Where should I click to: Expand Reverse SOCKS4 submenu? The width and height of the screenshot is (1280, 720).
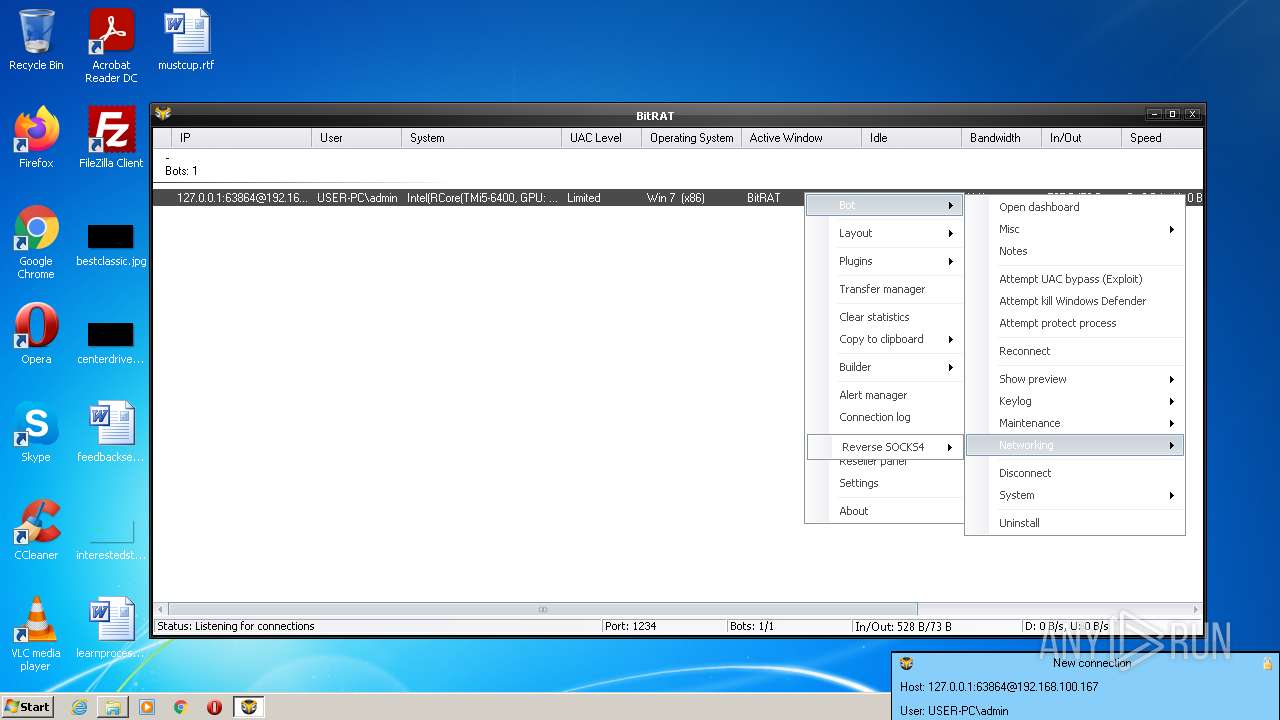[885, 447]
